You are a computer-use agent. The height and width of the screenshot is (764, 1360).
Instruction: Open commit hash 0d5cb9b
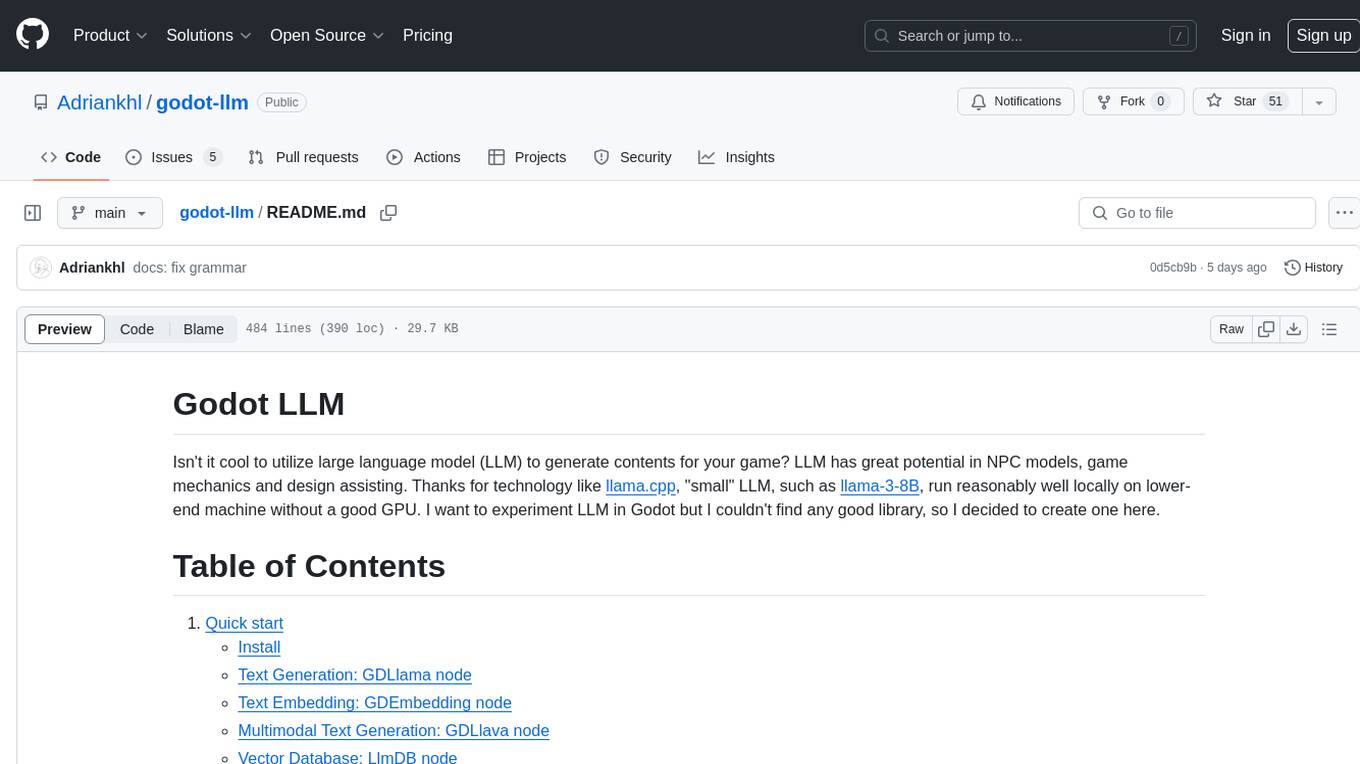click(x=1173, y=268)
